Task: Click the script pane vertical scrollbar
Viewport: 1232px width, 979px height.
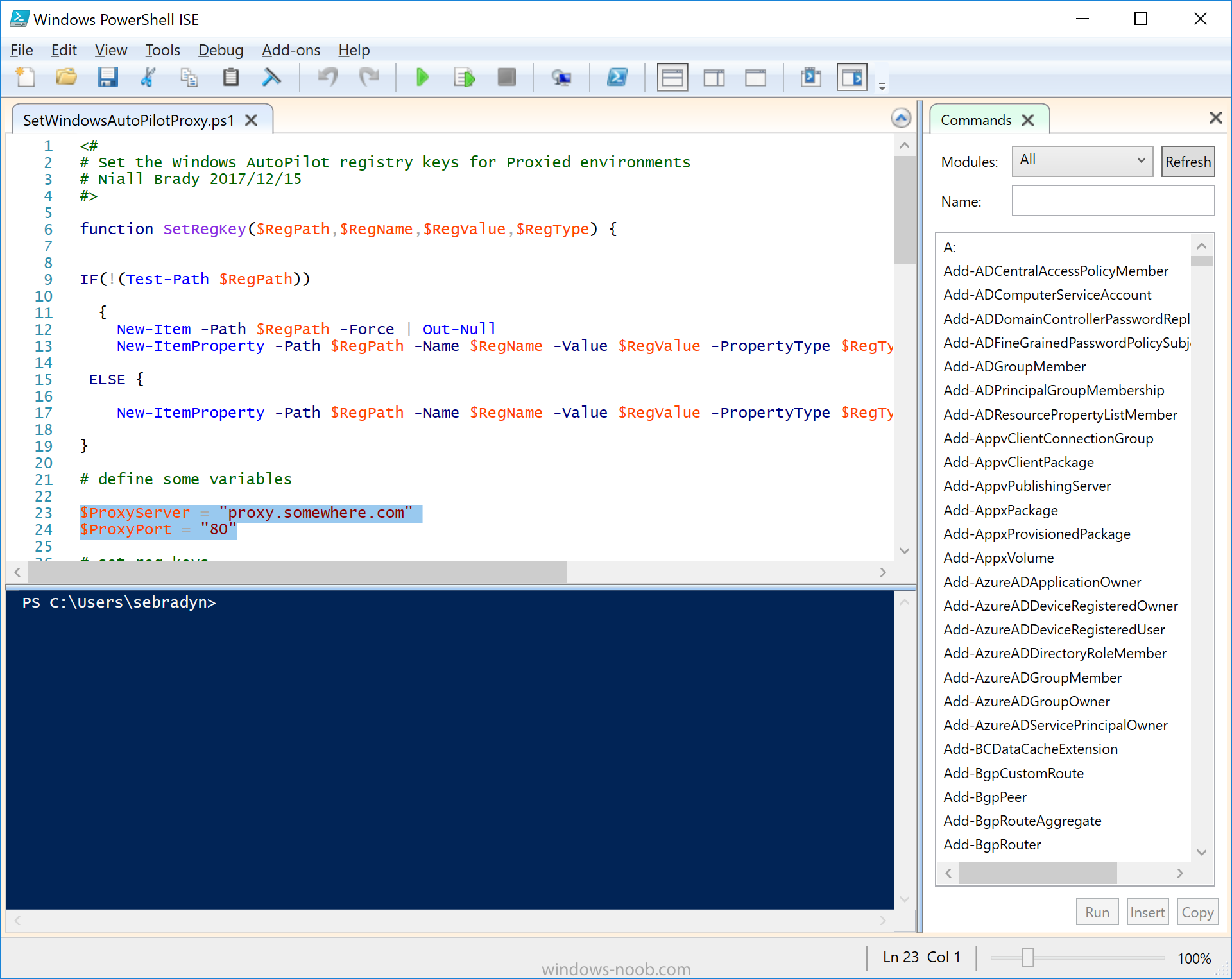Action: (905, 210)
